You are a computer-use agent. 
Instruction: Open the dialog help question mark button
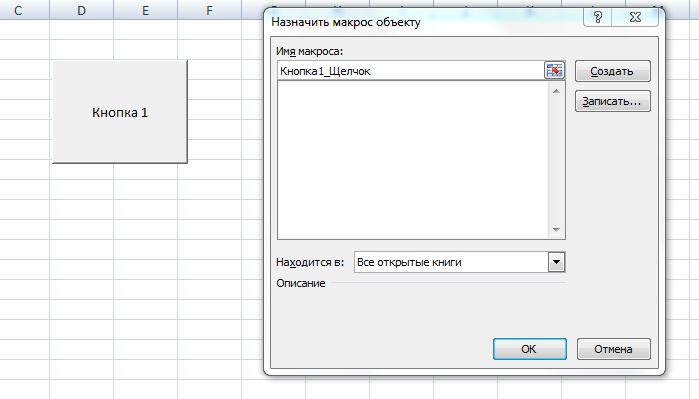point(597,17)
